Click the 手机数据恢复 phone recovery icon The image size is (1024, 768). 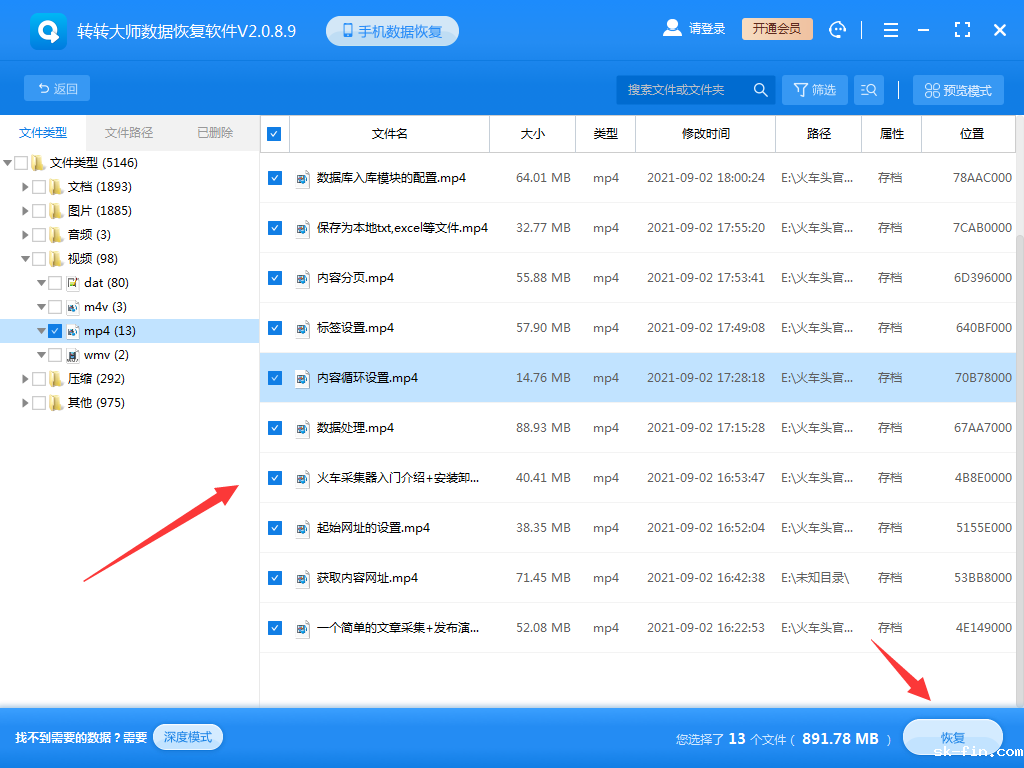click(x=391, y=29)
